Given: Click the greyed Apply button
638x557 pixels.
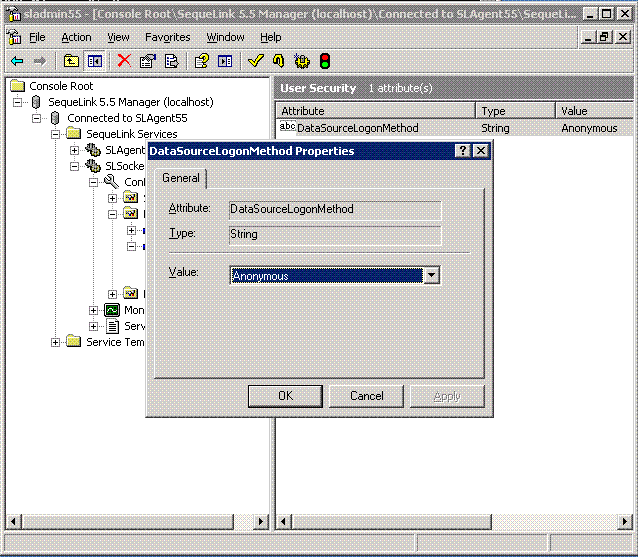Looking at the screenshot, I should coord(447,396).
